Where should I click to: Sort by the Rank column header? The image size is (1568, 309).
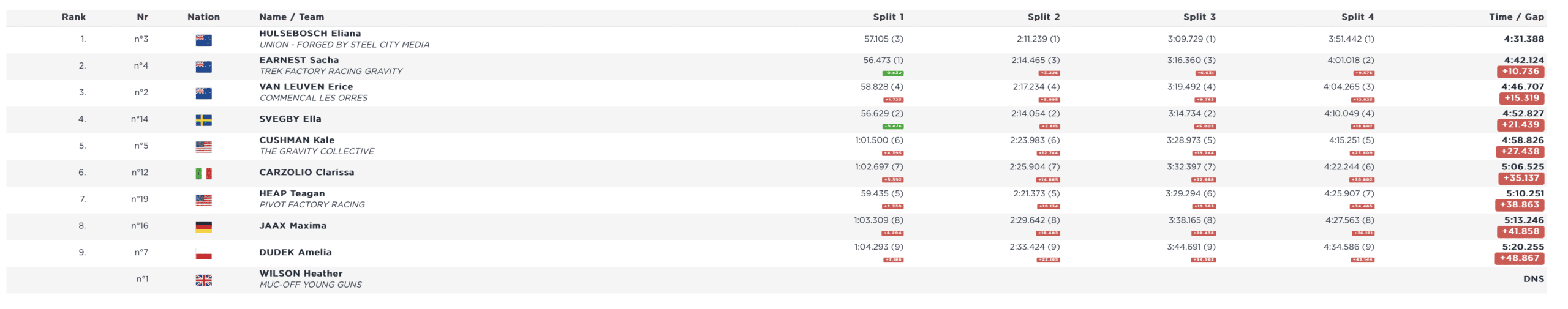73,17
